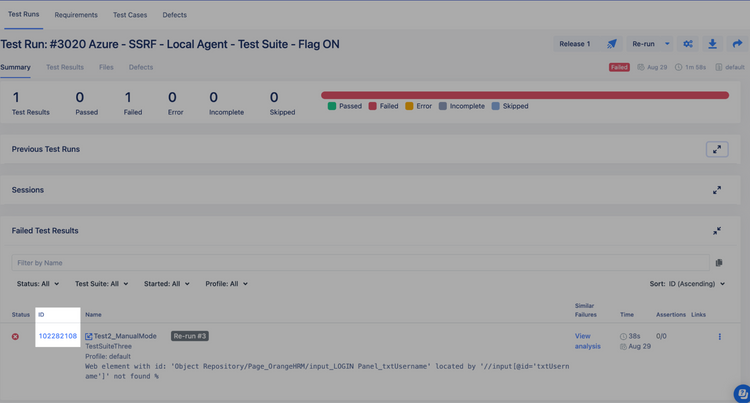This screenshot has height=403, width=750.
Task: Collapse the Failed Test Results panel
Action: click(x=716, y=231)
